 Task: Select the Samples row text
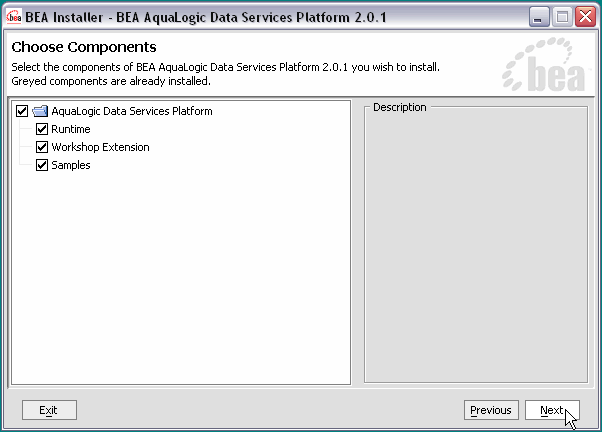coord(71,166)
